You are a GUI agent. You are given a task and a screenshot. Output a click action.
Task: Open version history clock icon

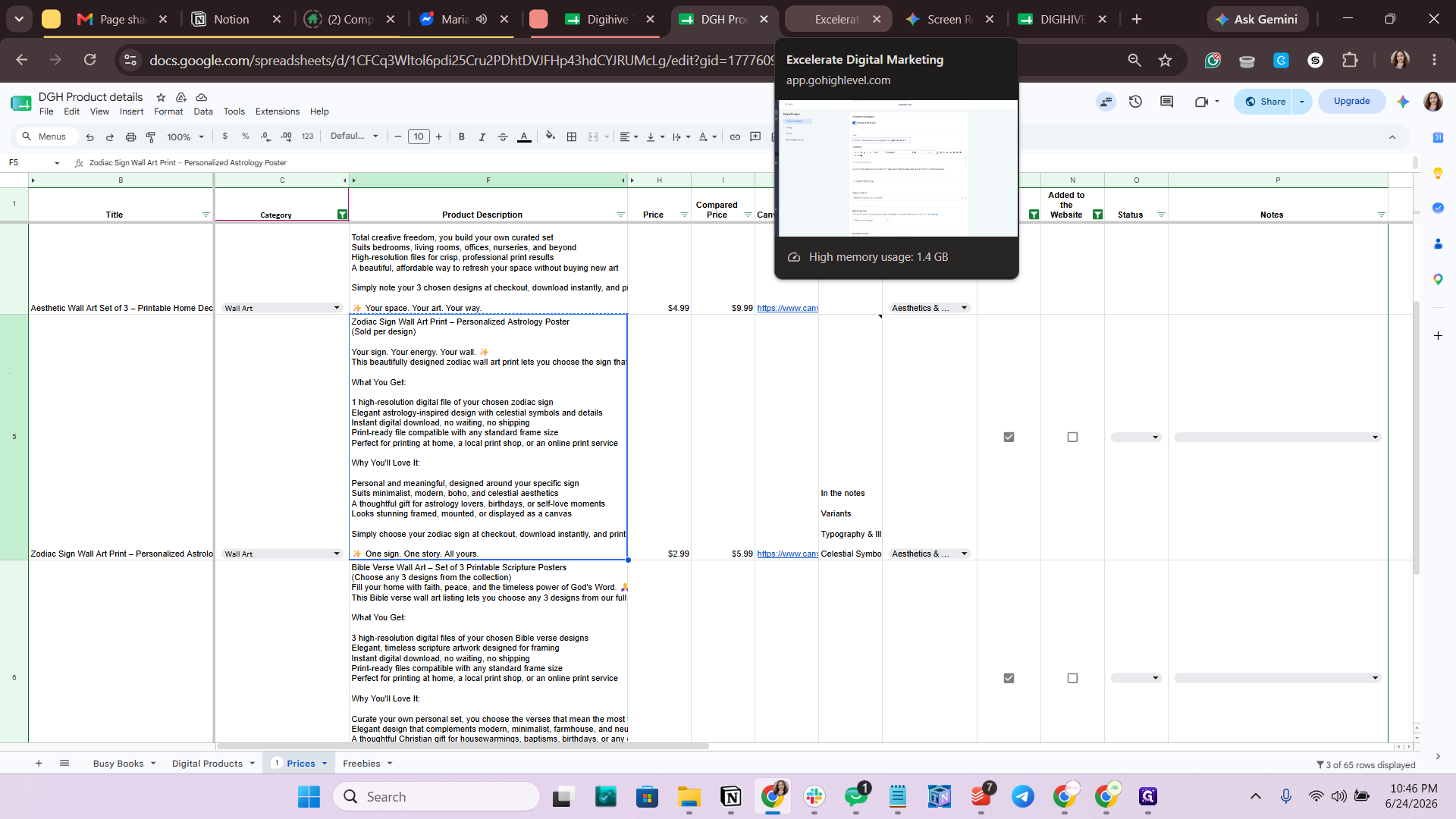pyautogui.click(x=1135, y=101)
